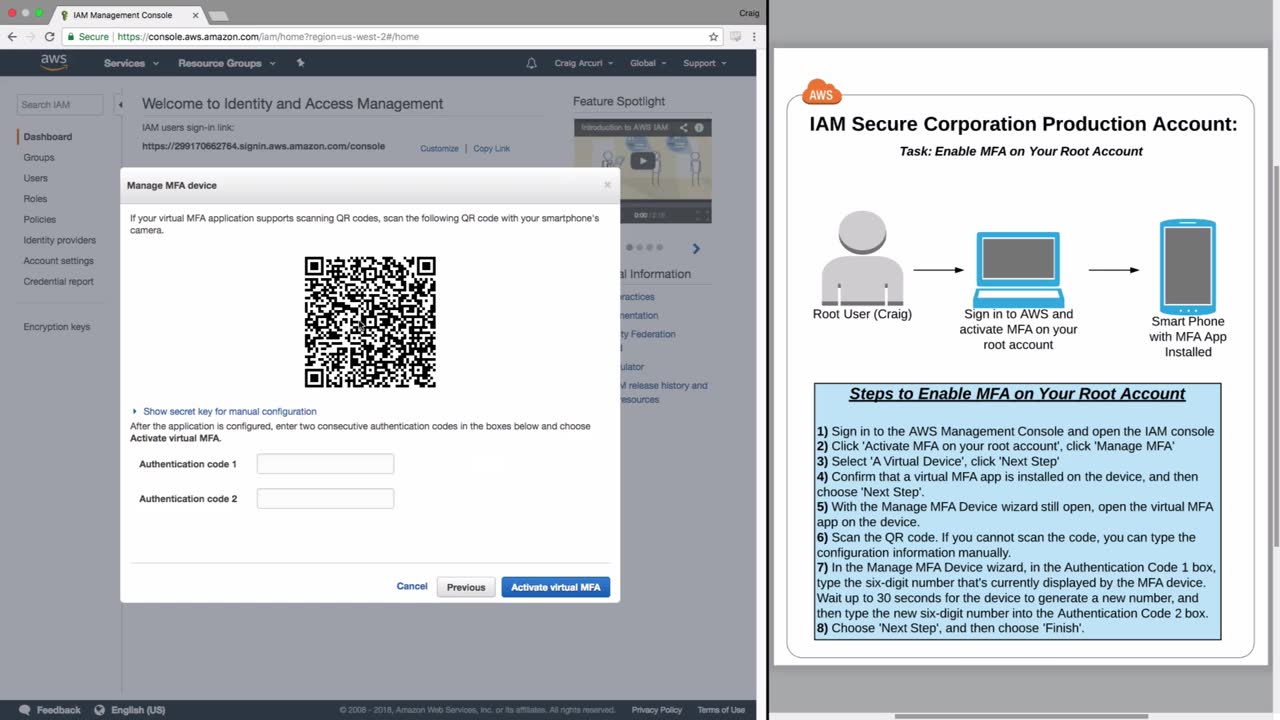Open Identity providers in the sidebar
This screenshot has width=1280, height=720.
60,240
